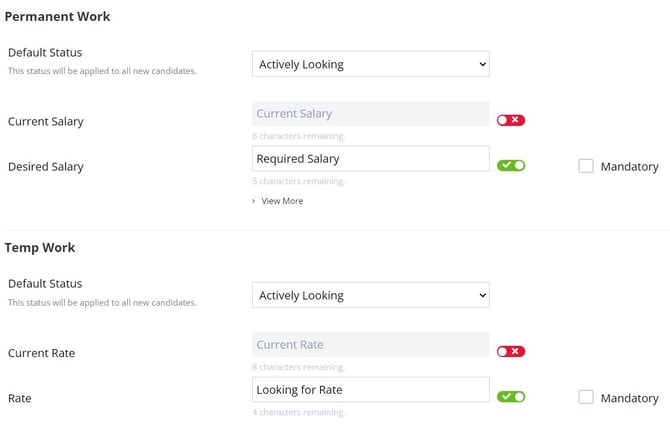Image resolution: width=670 pixels, height=426 pixels.
Task: Check Mandatory box for Desired Salary
Action: (586, 166)
